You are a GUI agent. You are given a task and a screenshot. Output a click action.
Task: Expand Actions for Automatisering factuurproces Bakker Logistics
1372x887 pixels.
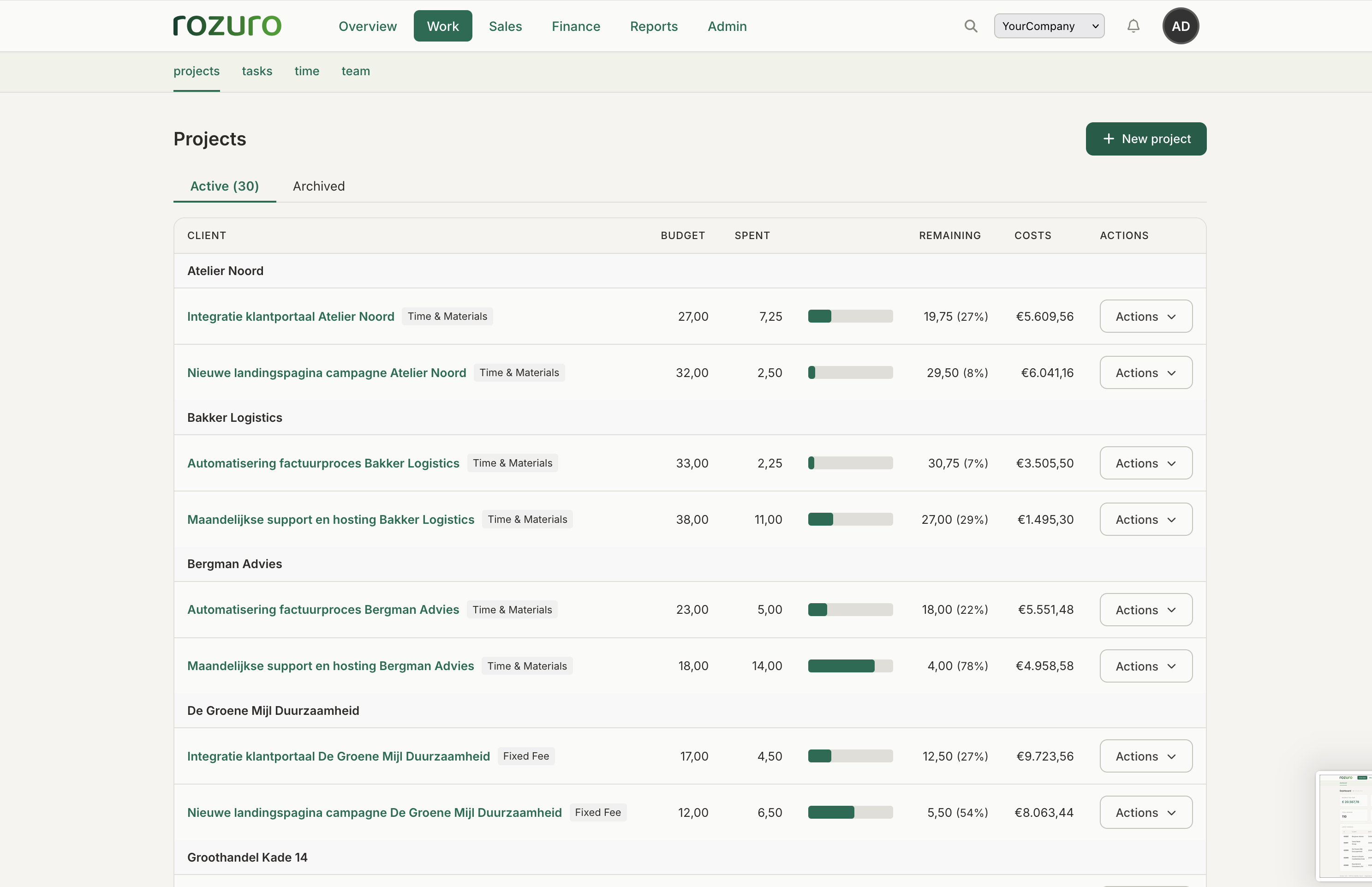[x=1146, y=463]
